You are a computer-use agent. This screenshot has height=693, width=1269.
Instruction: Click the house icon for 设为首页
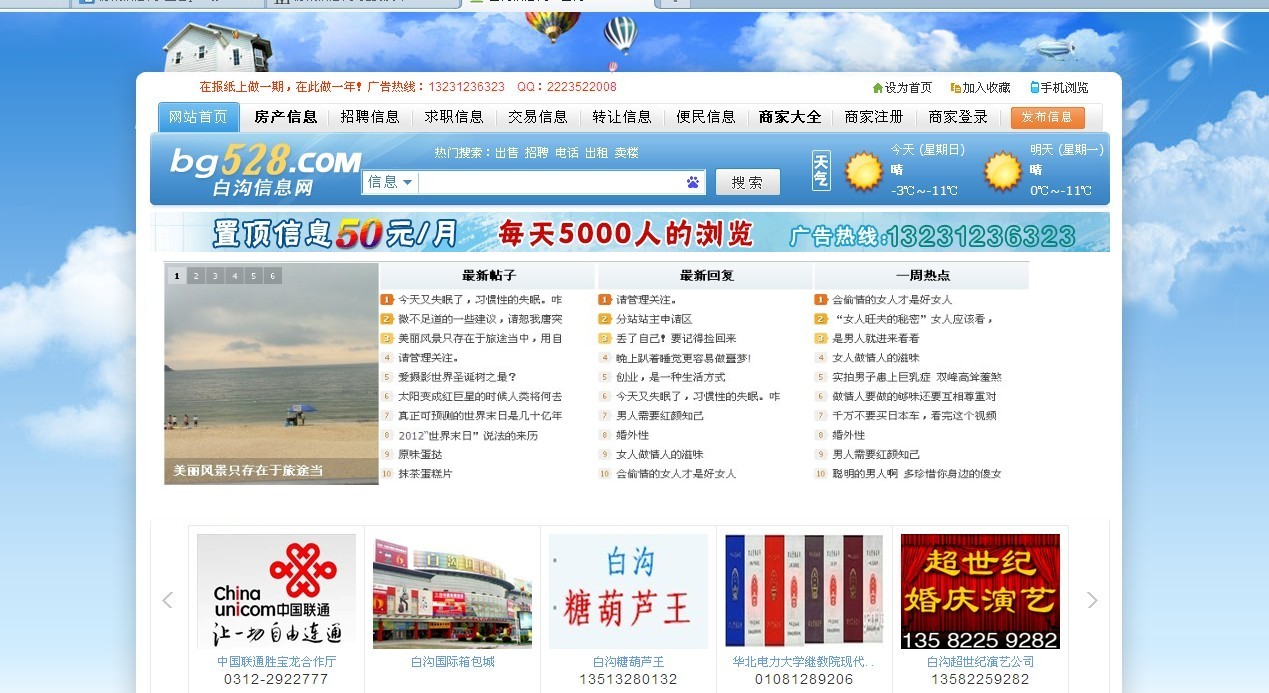pyautogui.click(x=878, y=88)
